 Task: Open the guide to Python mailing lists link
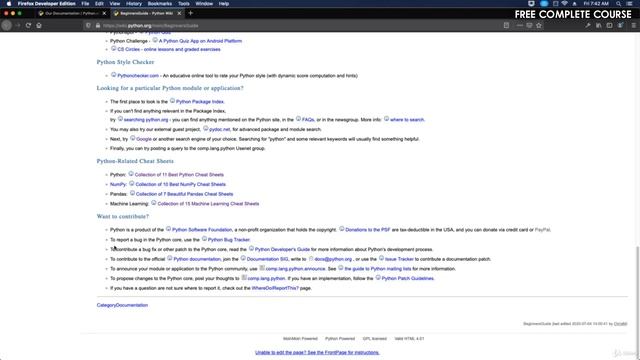coord(378,269)
